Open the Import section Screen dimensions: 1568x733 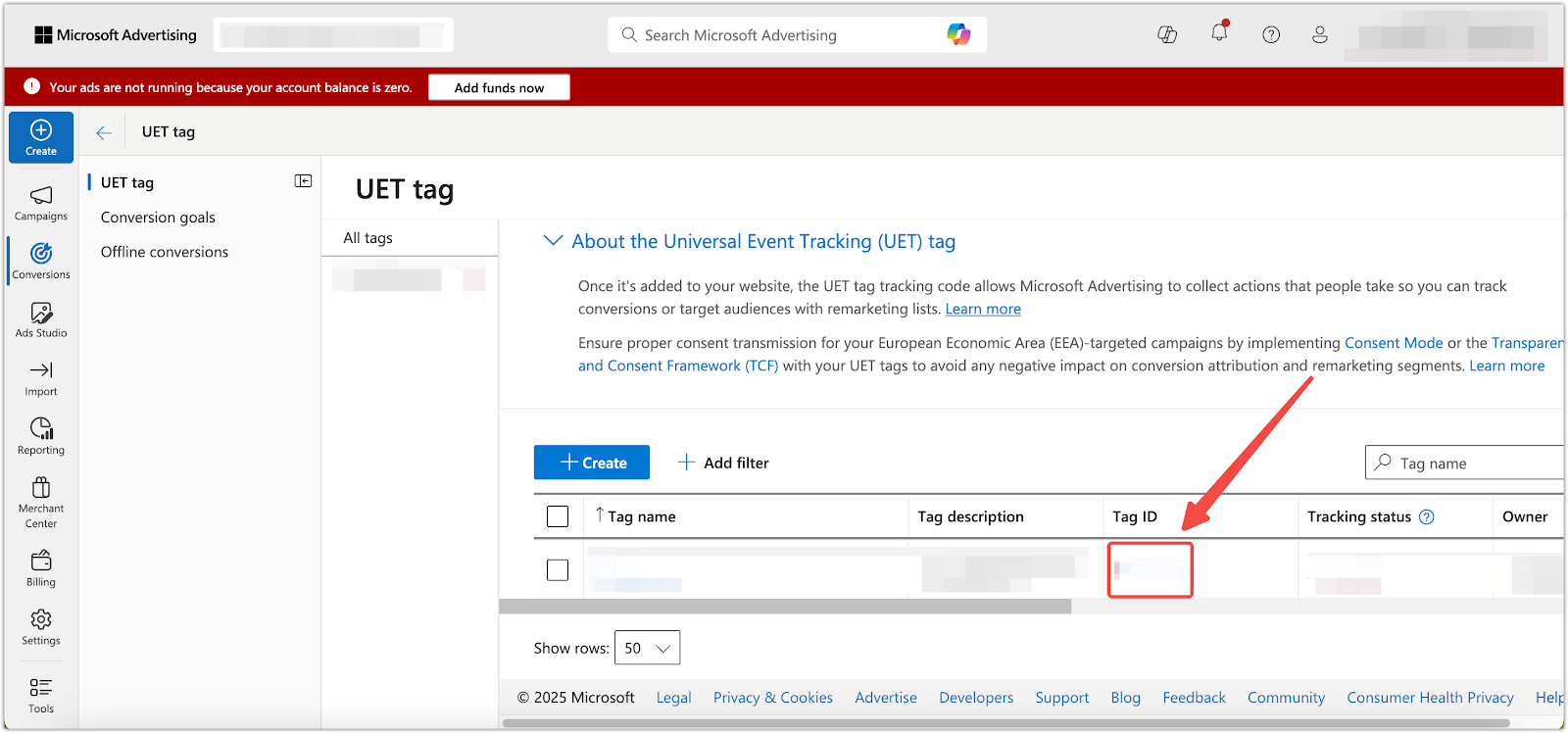click(x=41, y=379)
